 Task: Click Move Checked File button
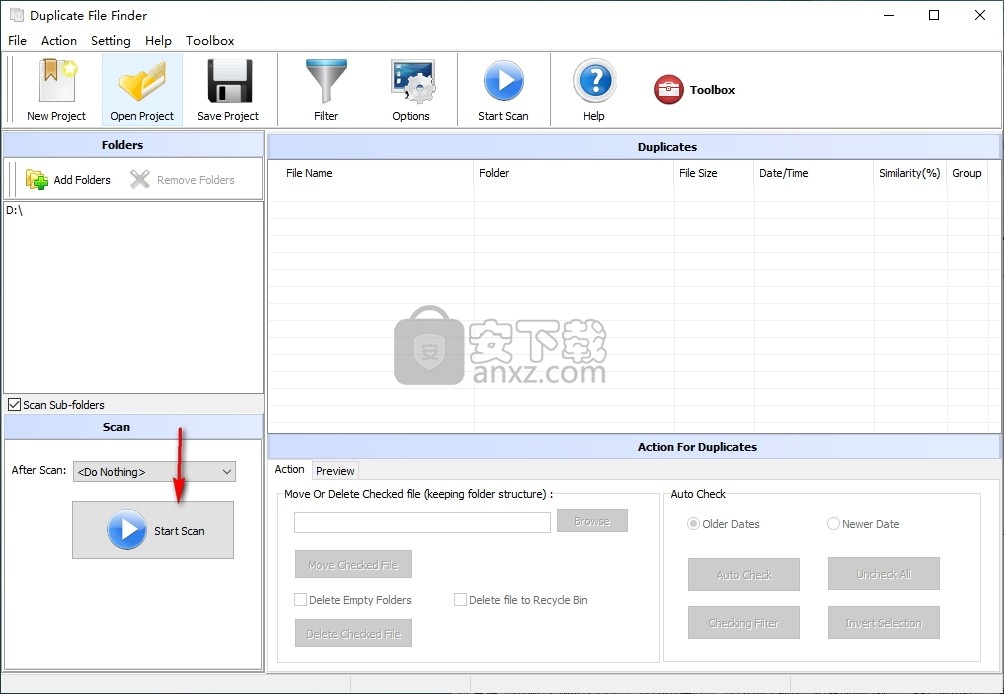(x=353, y=565)
